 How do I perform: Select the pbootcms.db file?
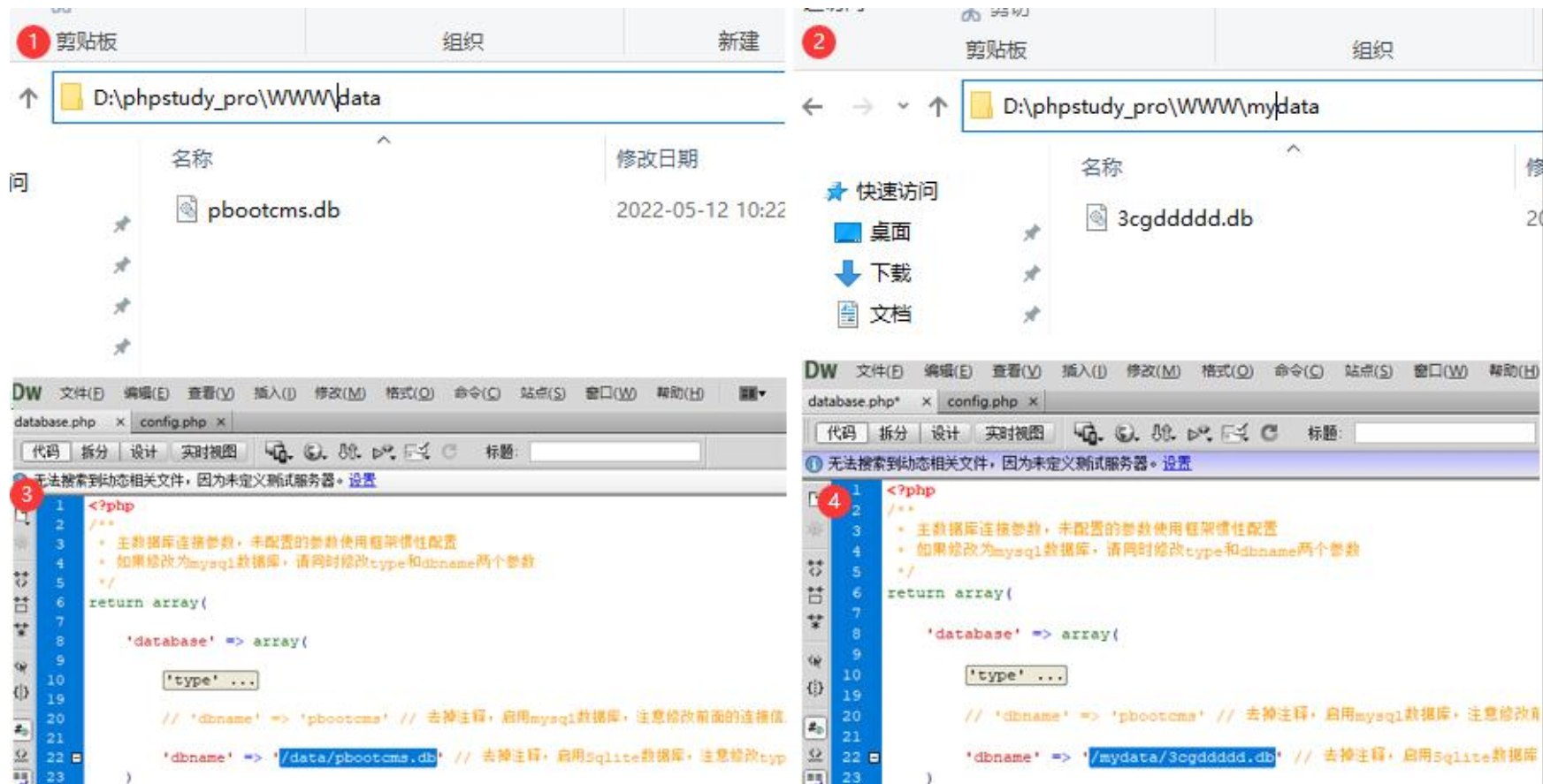coord(273,210)
